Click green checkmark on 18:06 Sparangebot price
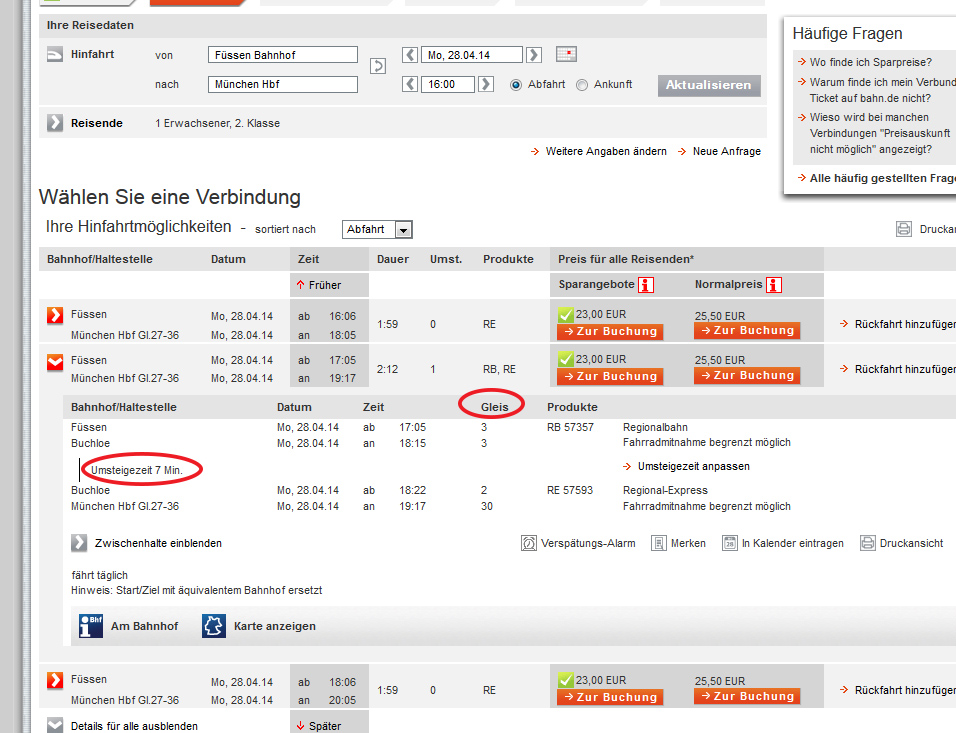The height and width of the screenshot is (733, 956). click(565, 680)
